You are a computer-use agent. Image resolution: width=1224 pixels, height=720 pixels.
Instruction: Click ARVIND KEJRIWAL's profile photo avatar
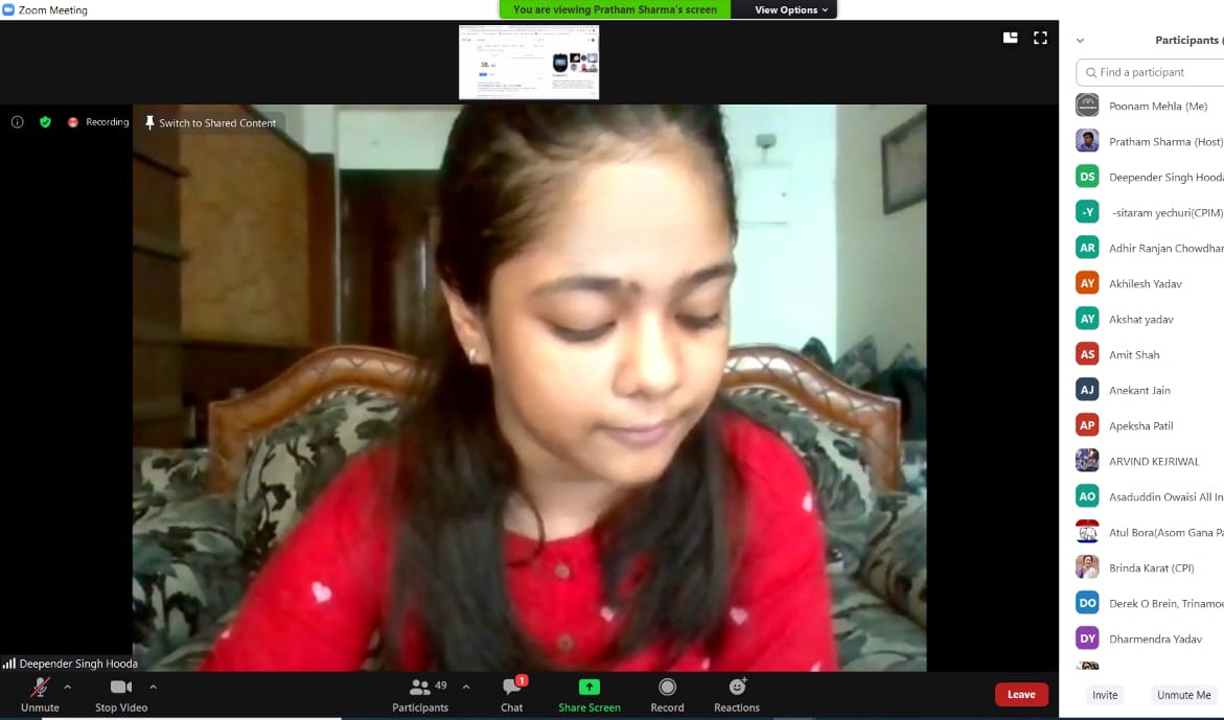point(1087,460)
